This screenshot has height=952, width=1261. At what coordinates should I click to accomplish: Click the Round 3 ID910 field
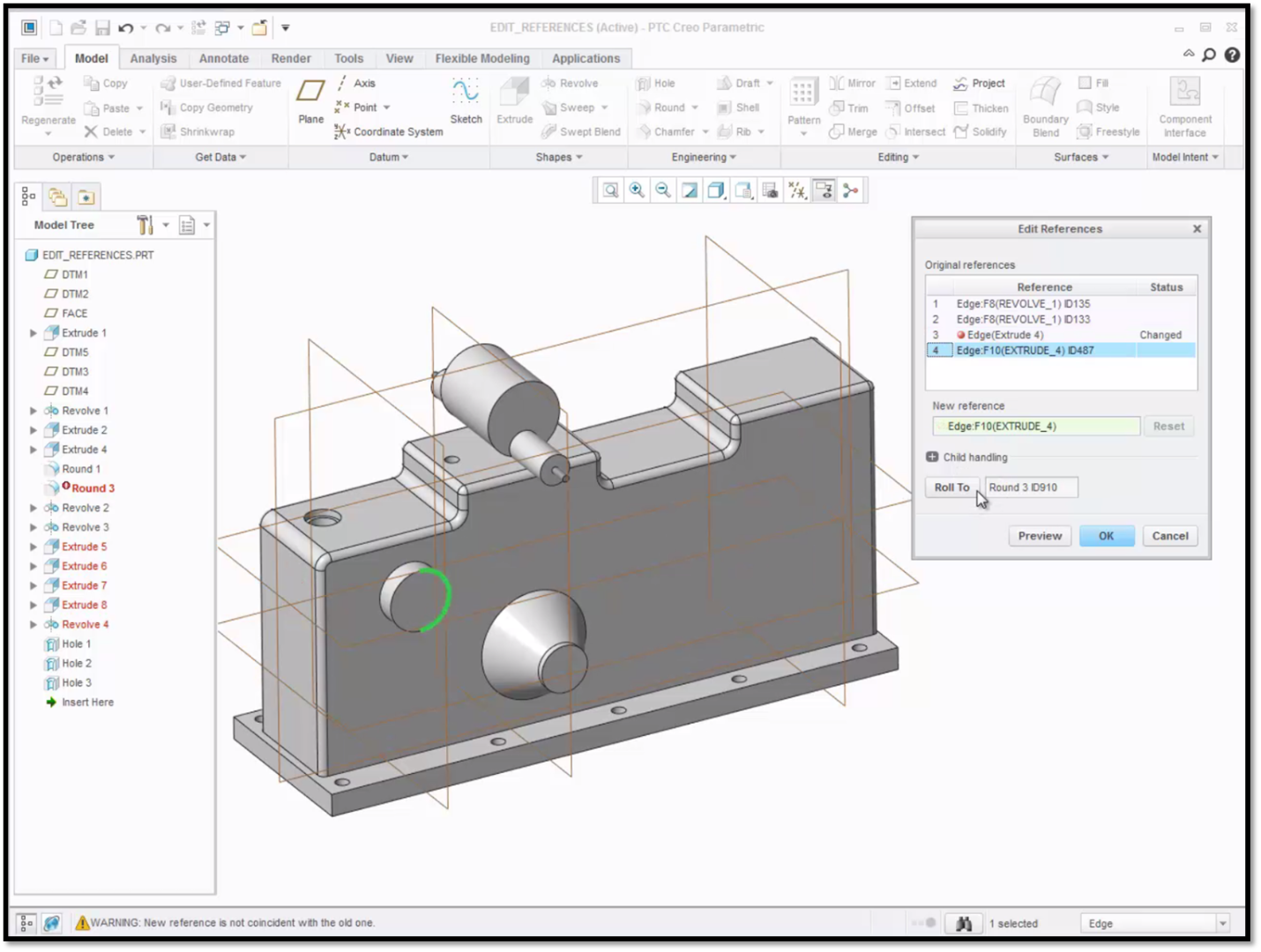[1031, 487]
